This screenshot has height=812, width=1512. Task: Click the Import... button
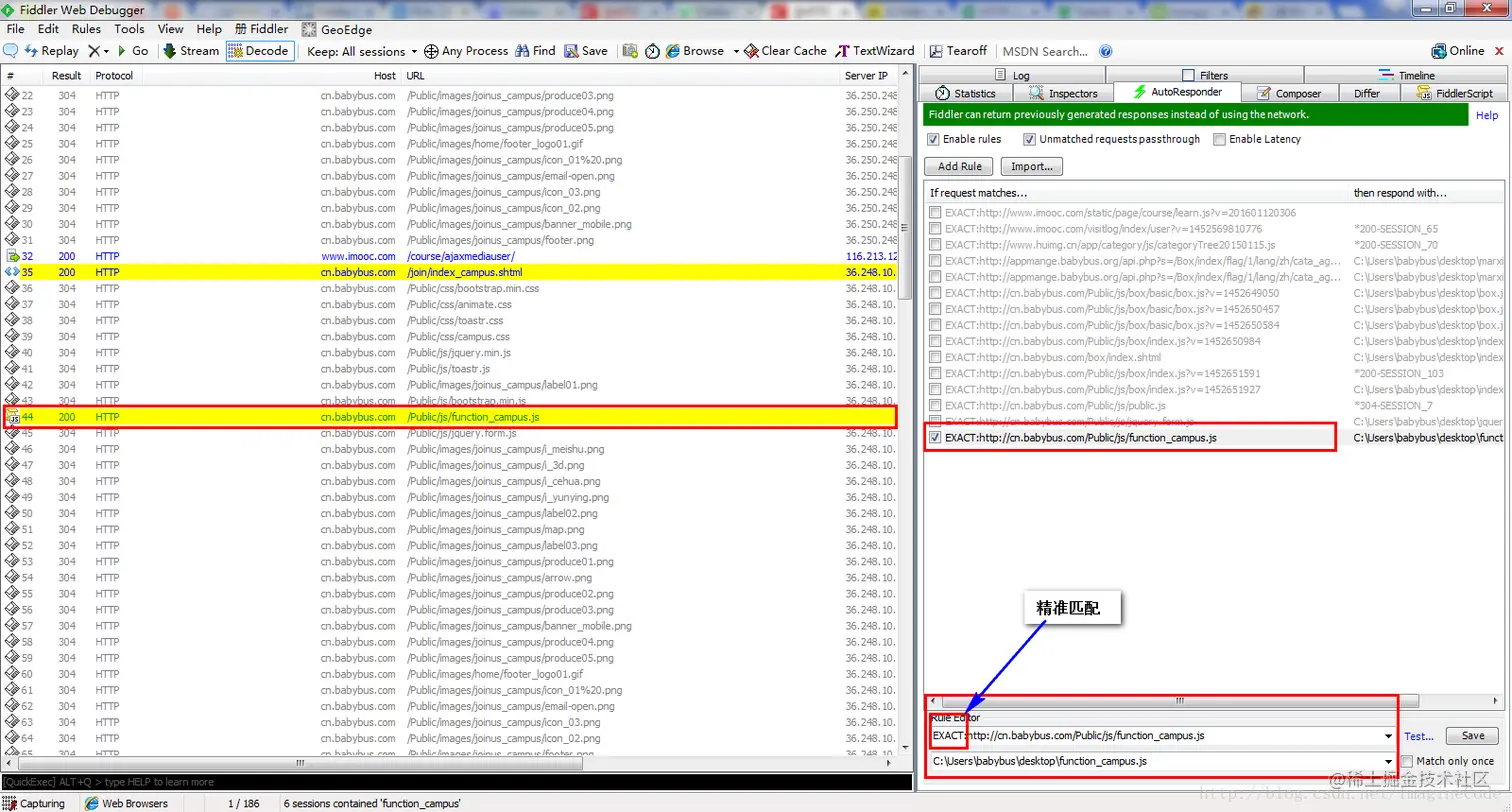point(1031,167)
